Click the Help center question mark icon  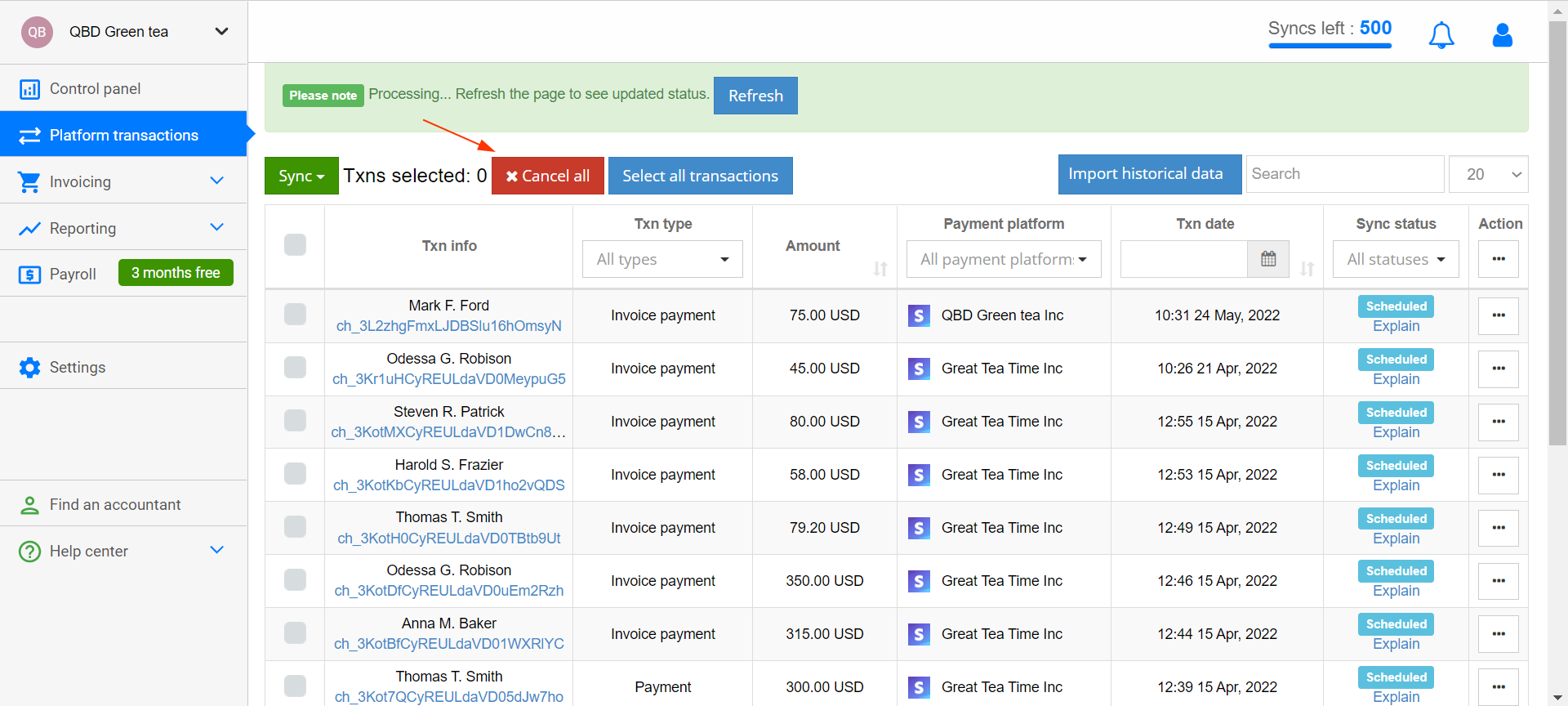(x=29, y=552)
